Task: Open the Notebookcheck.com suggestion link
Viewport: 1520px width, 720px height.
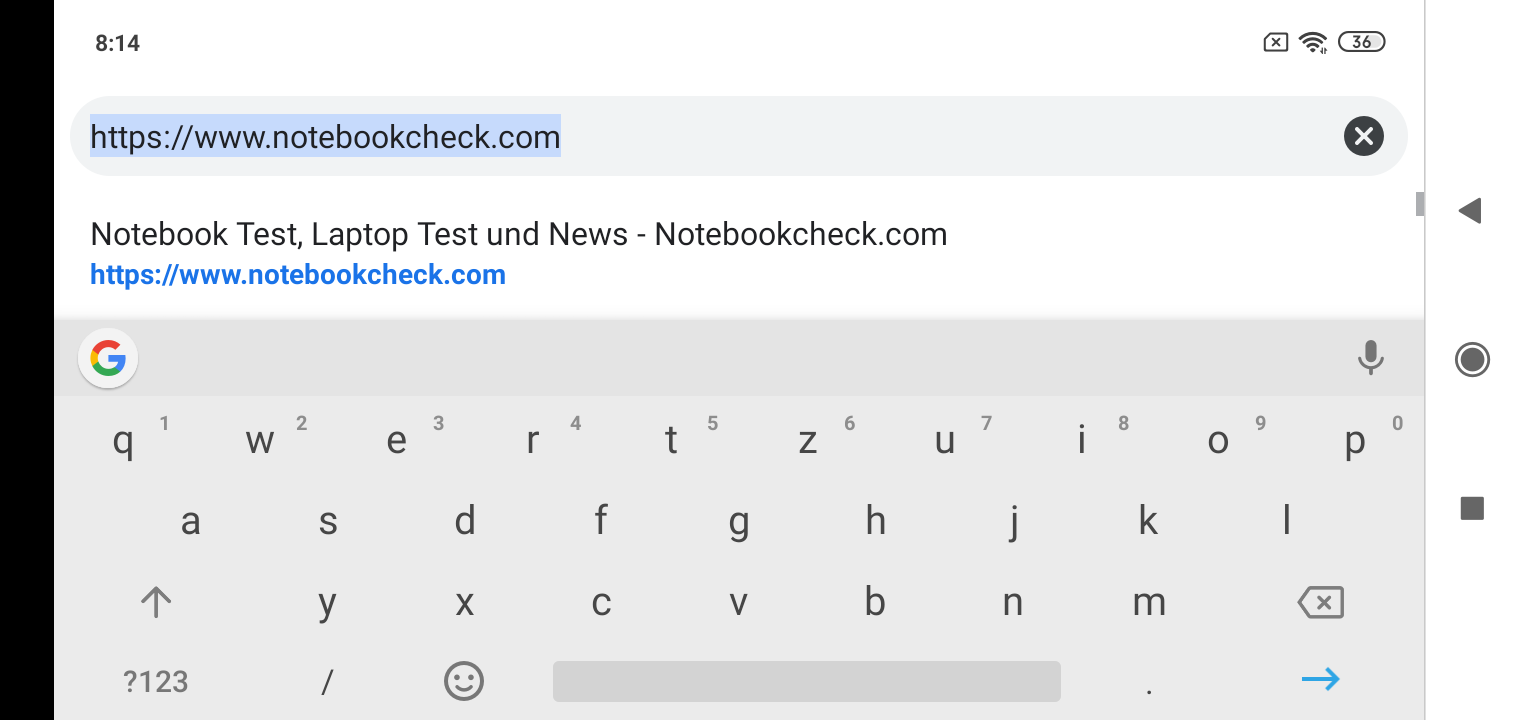Action: pyautogui.click(x=518, y=253)
